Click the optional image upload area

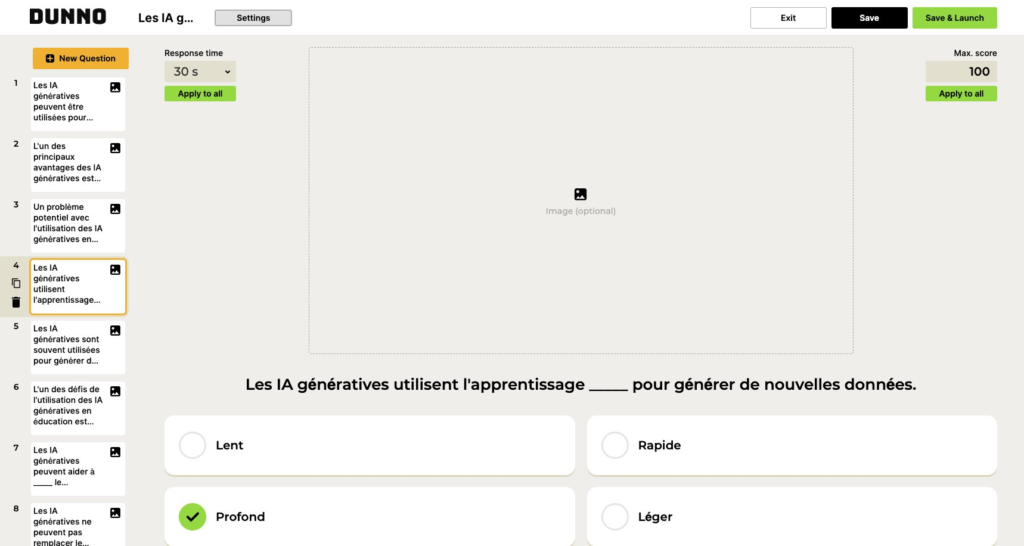pyautogui.click(x=580, y=200)
